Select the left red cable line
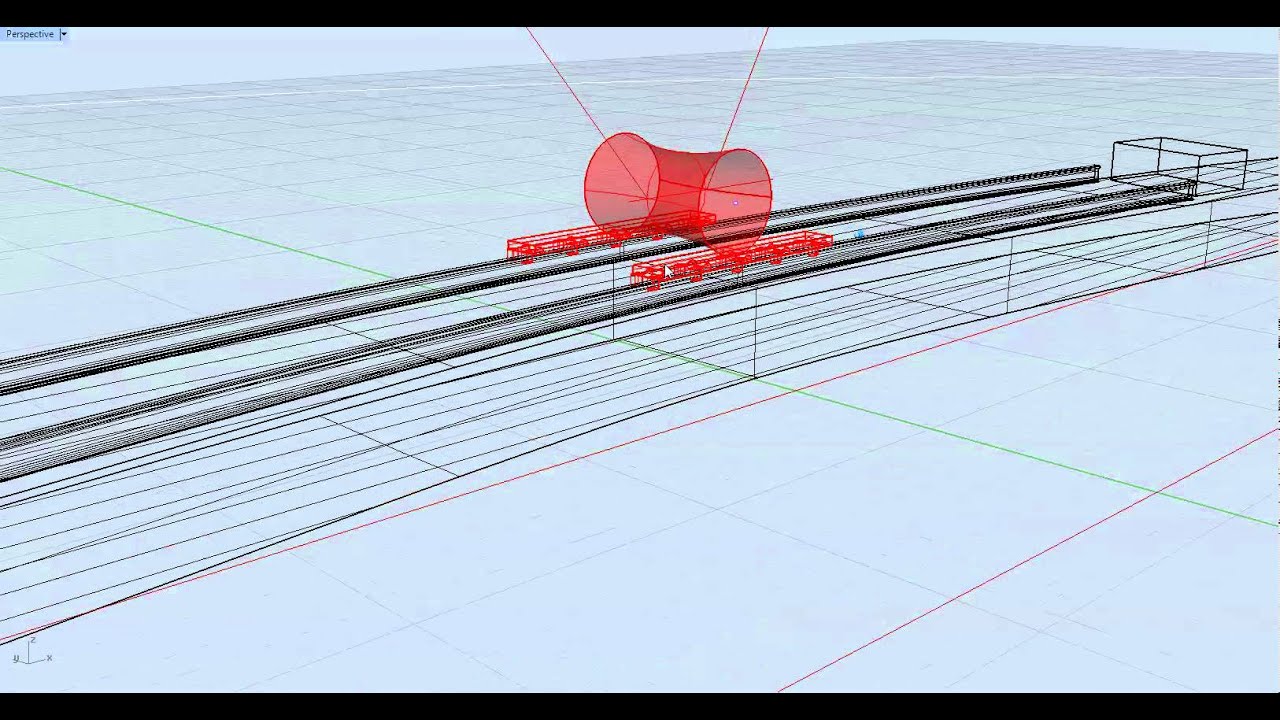The height and width of the screenshot is (720, 1280). (x=565, y=82)
